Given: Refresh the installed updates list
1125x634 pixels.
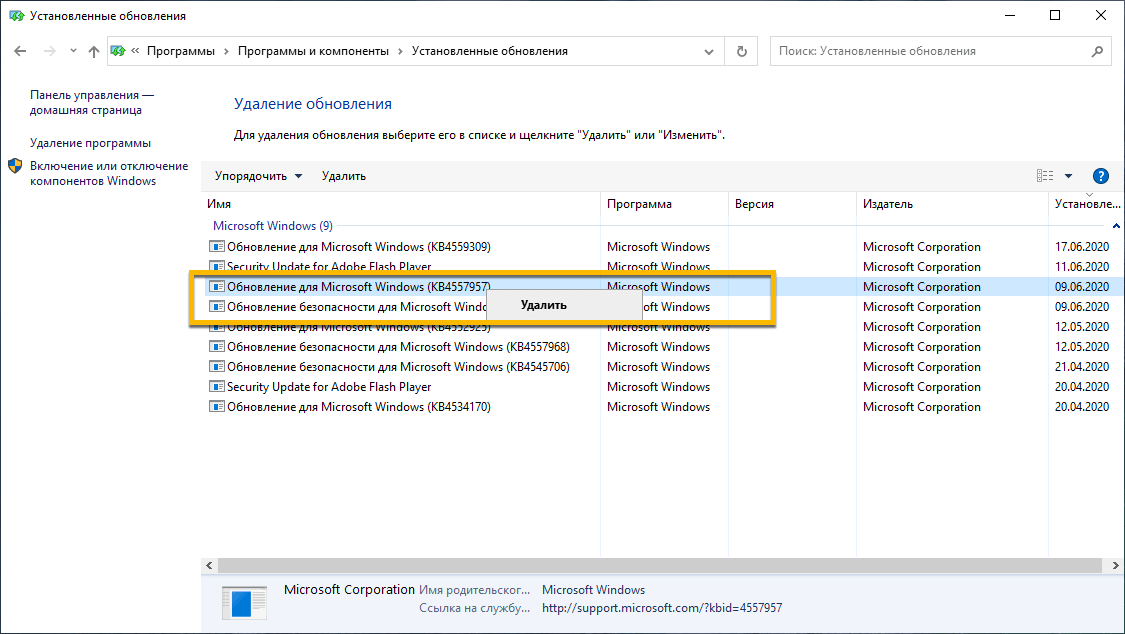Looking at the screenshot, I should tap(742, 52).
